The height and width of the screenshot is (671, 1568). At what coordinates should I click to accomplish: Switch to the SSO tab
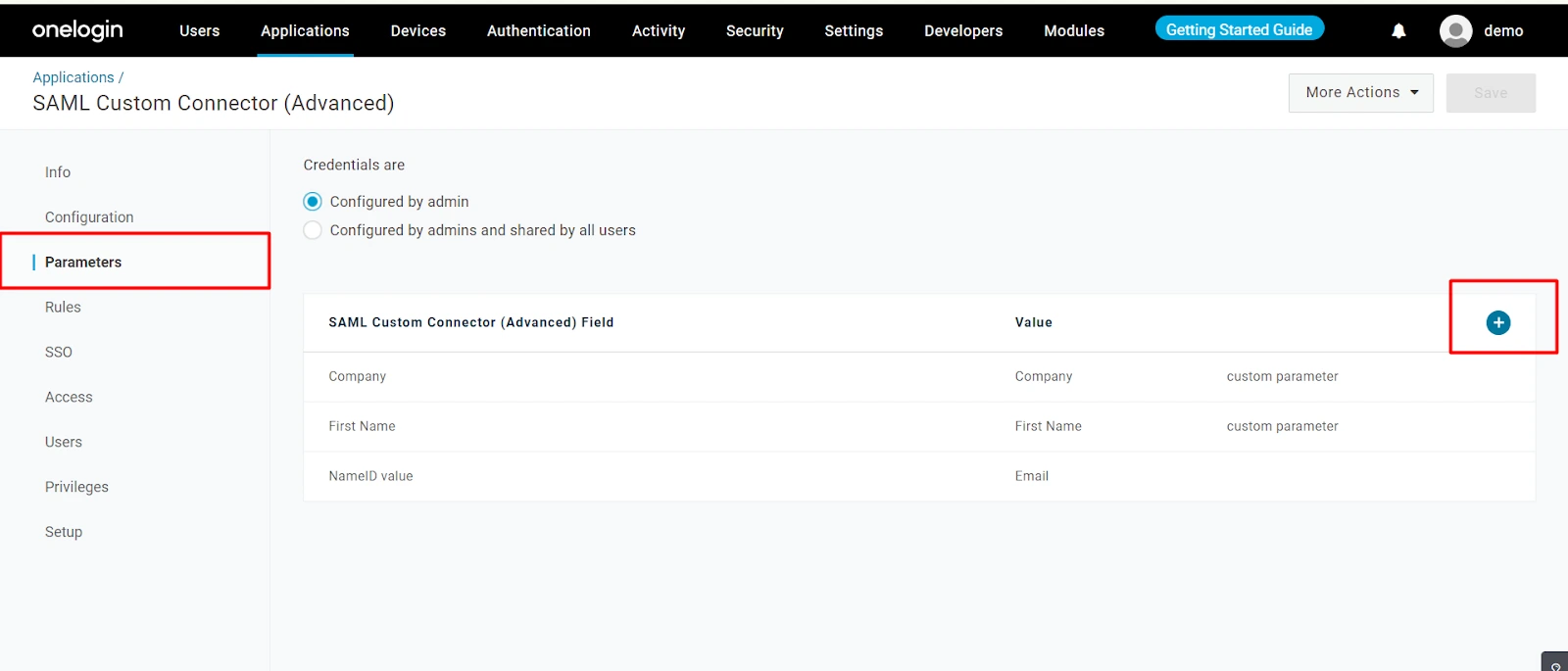(59, 353)
